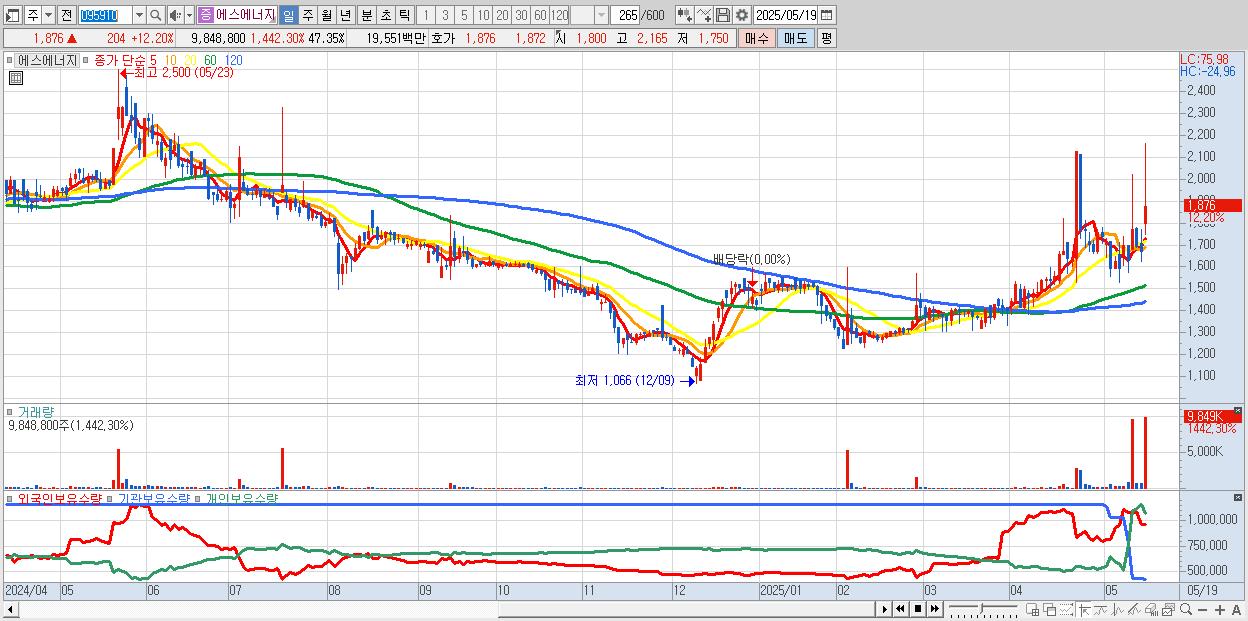This screenshot has height=621, width=1248.
Task: Click the save floppy disk icon
Action: pos(723,16)
